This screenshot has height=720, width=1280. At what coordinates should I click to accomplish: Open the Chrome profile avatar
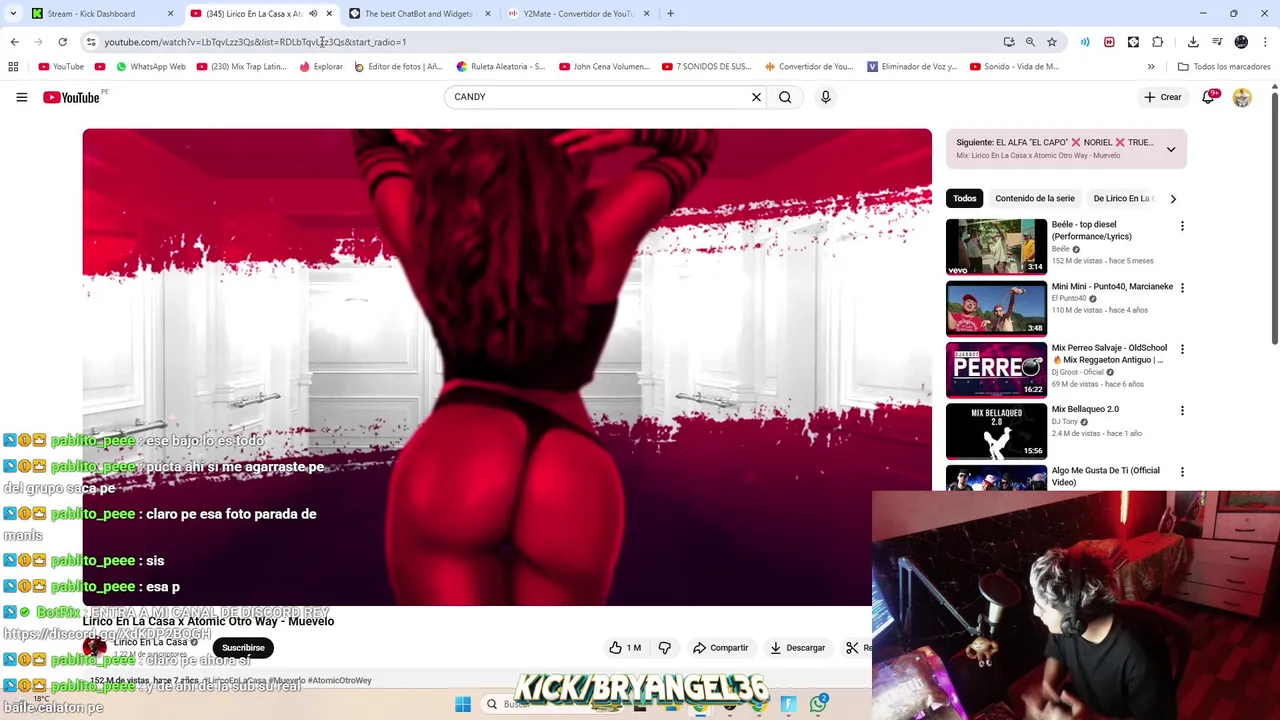click(1241, 42)
